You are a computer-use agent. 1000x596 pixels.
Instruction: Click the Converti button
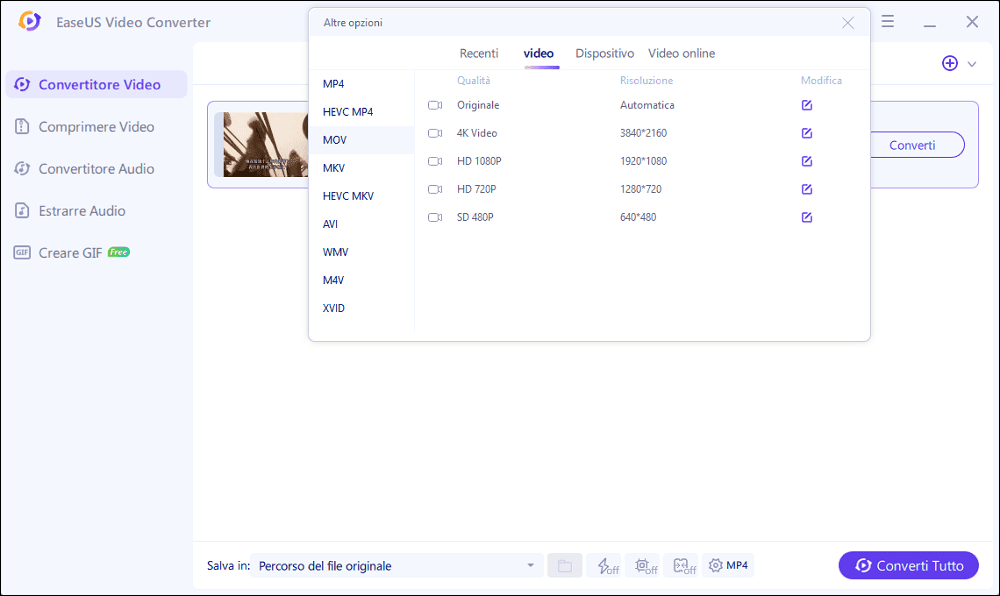[x=917, y=145]
